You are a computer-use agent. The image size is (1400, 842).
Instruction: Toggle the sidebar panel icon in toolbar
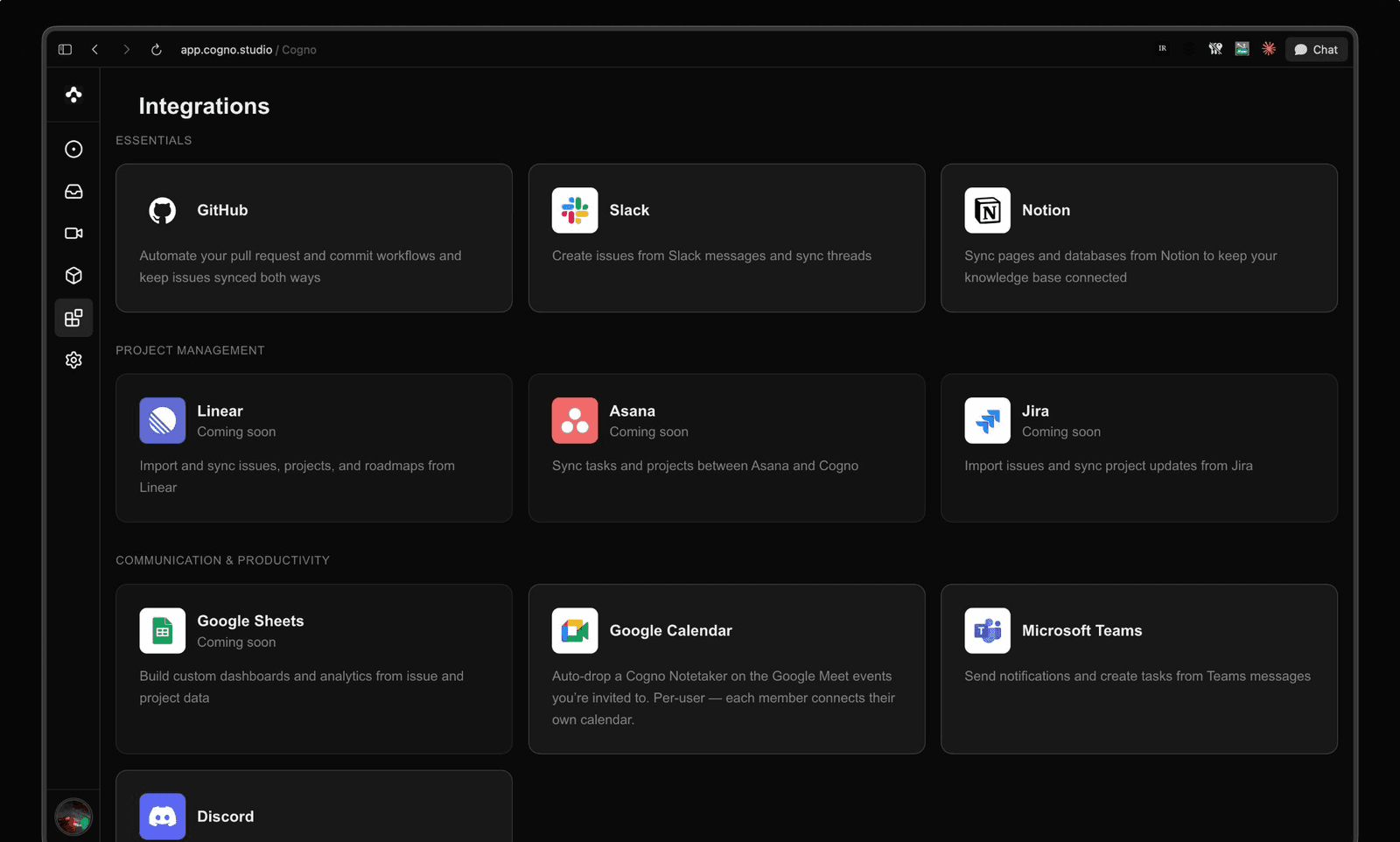65,50
